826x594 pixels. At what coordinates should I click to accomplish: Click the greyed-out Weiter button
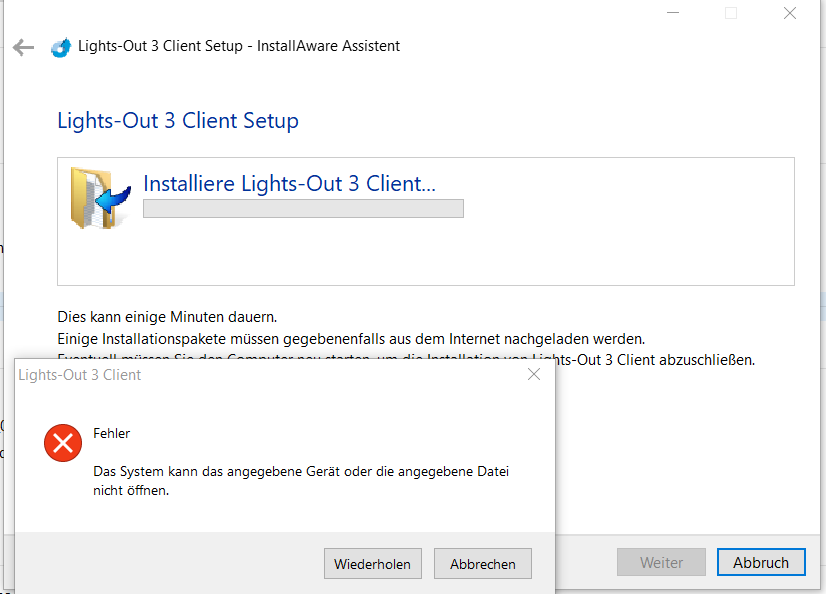pyautogui.click(x=661, y=563)
